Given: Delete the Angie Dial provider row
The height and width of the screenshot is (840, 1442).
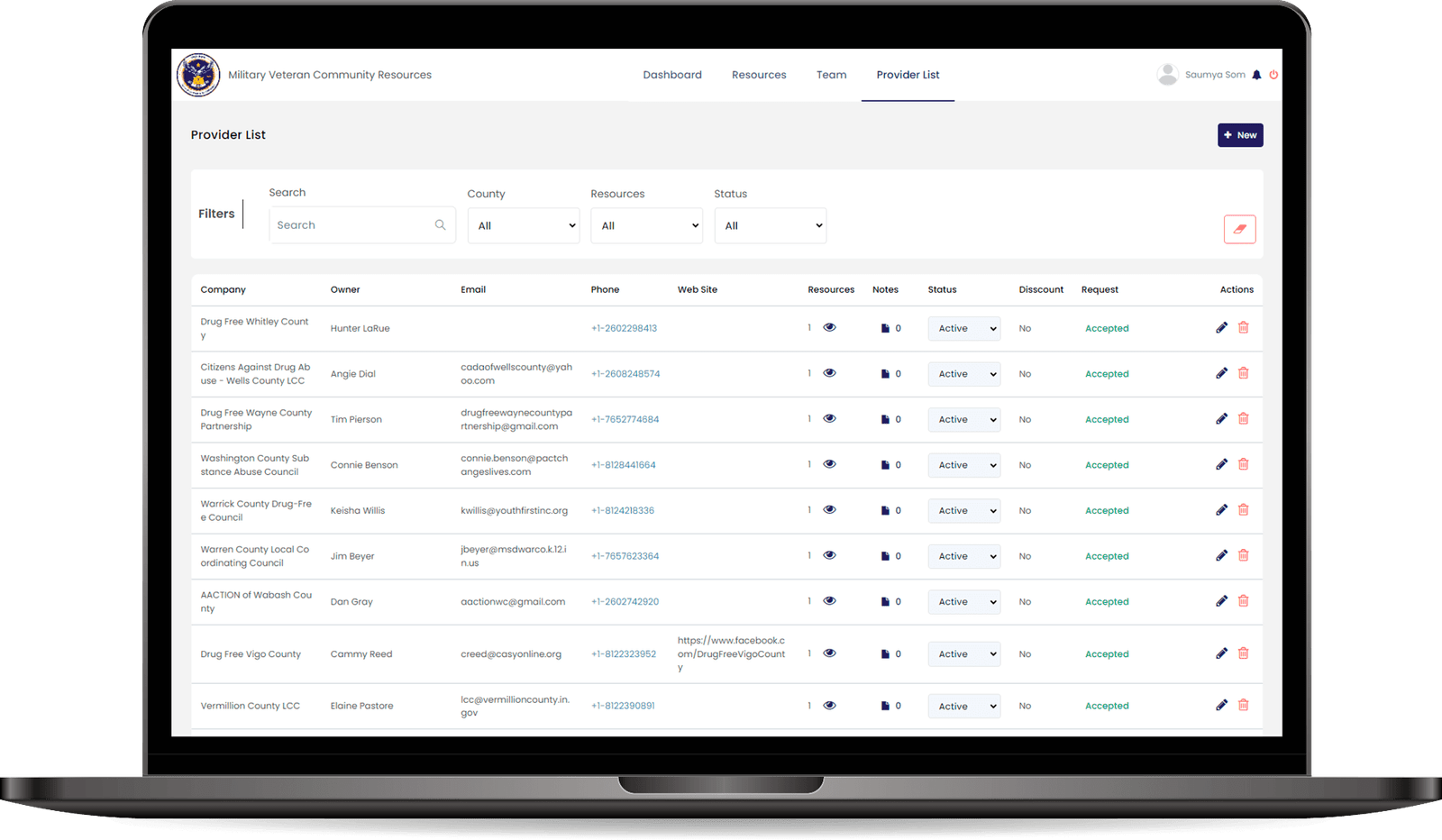Looking at the screenshot, I should [x=1243, y=373].
